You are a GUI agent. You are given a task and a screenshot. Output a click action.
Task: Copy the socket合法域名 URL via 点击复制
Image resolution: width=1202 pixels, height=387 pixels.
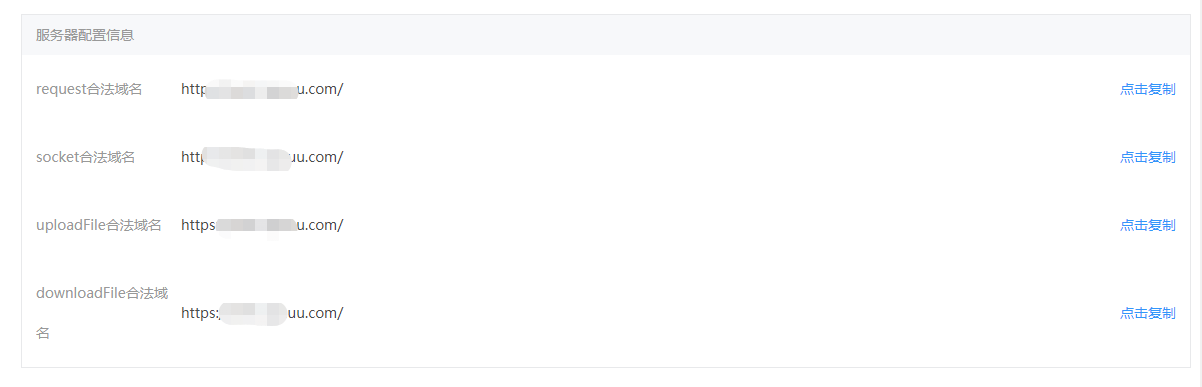pos(1147,157)
